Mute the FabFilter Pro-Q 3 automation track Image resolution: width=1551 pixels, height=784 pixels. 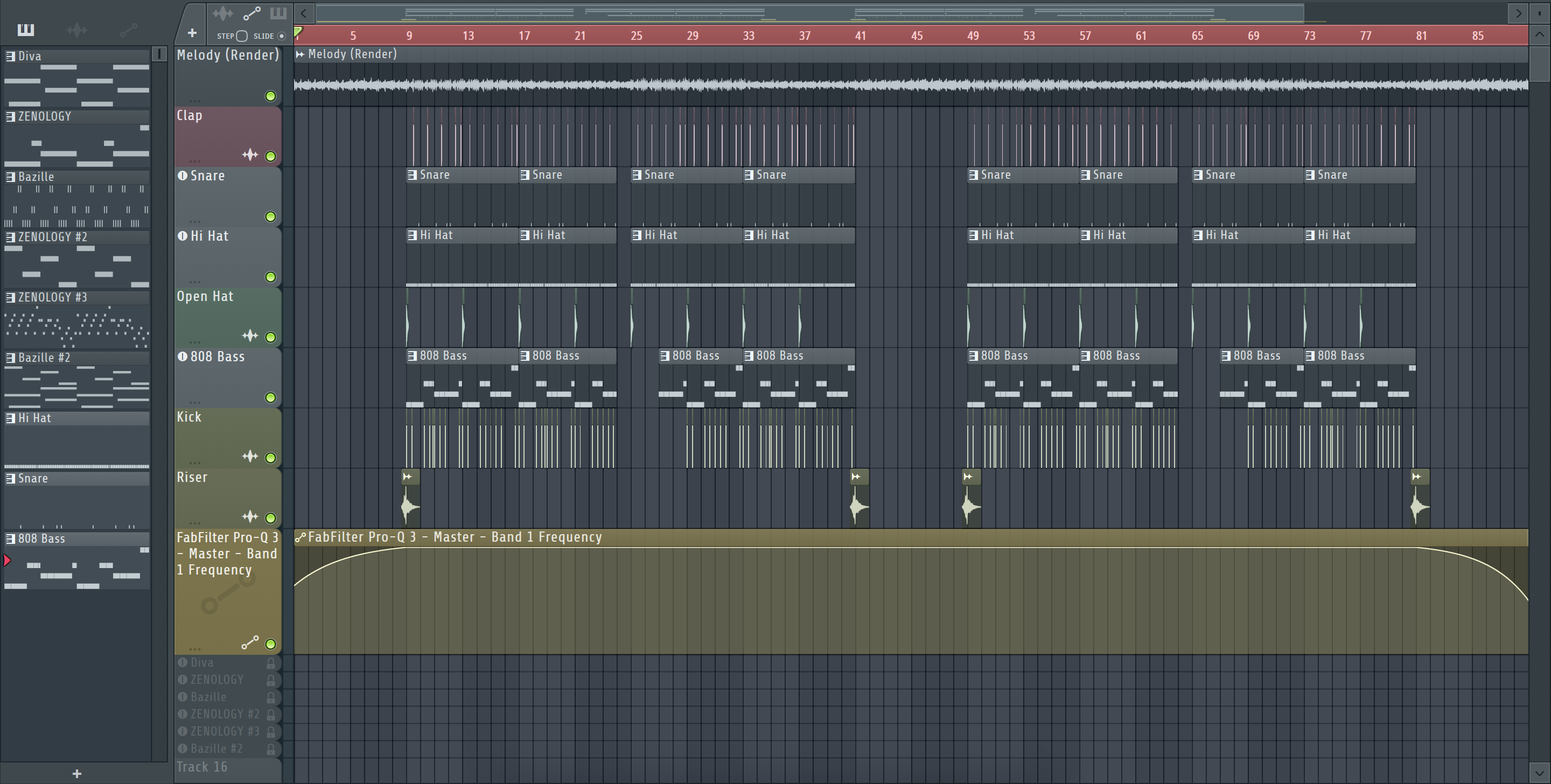coord(271,645)
